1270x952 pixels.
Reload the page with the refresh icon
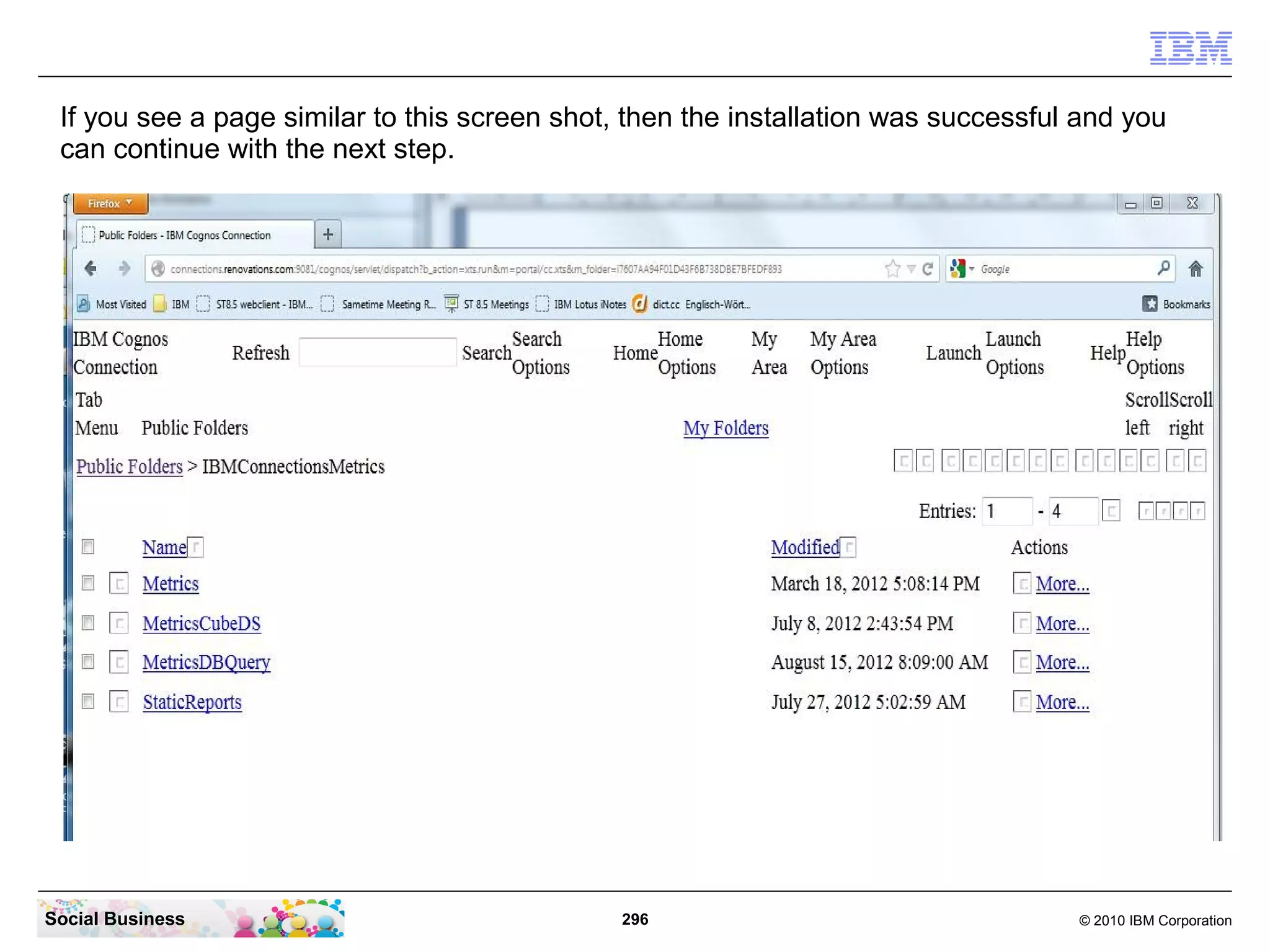pyautogui.click(x=928, y=269)
